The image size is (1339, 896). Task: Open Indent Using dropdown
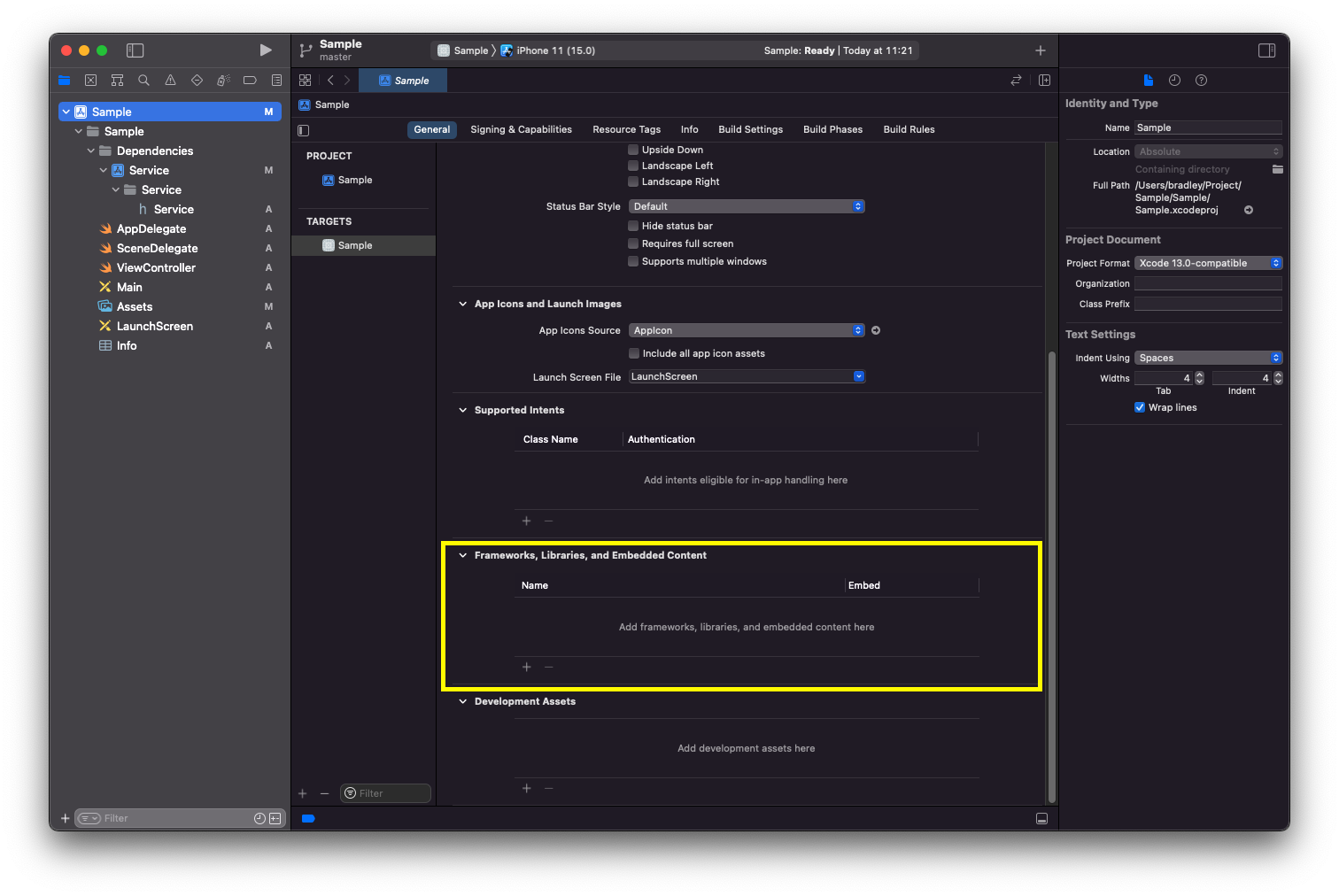click(1208, 358)
